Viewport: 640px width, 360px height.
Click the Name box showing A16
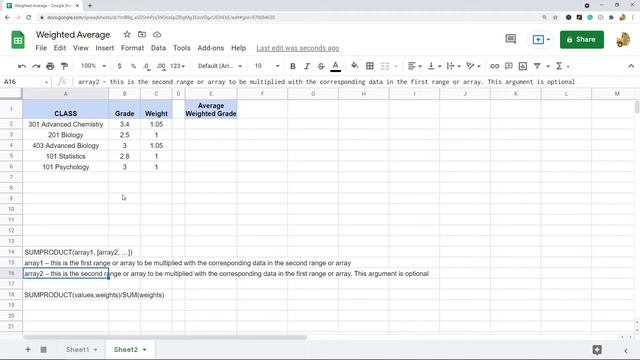click(26, 82)
